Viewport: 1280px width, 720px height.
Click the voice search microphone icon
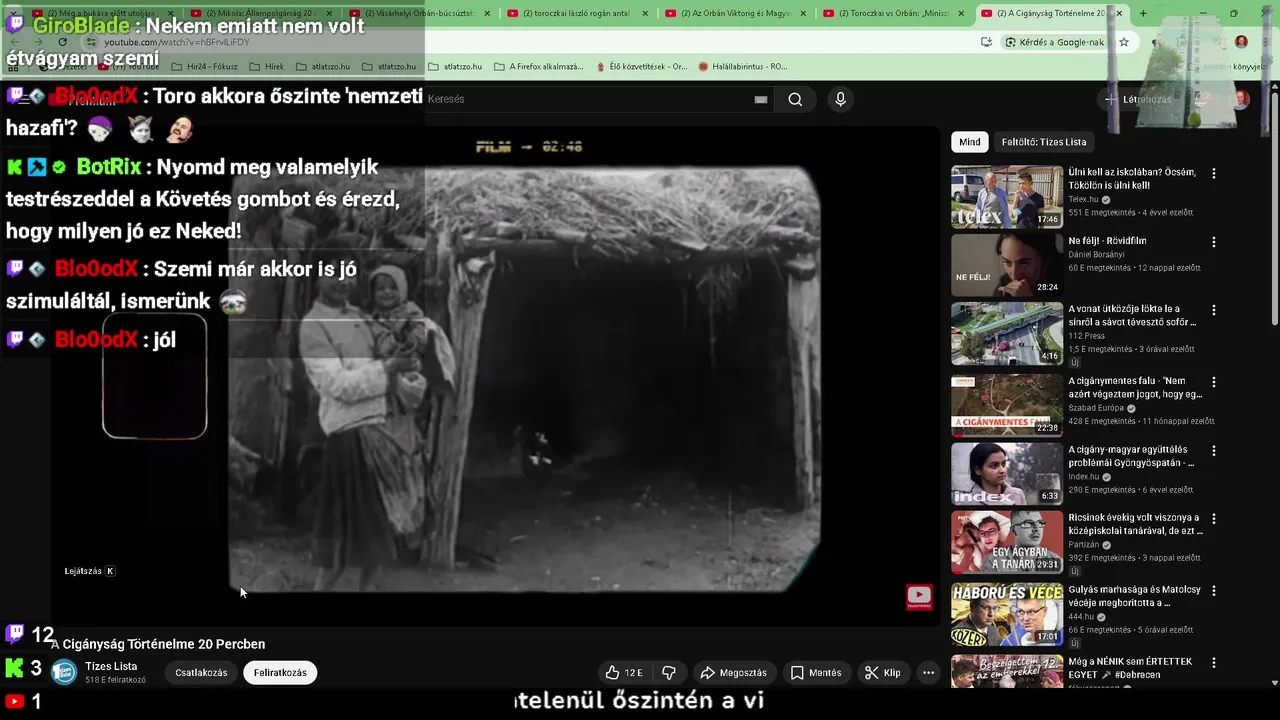click(x=840, y=99)
